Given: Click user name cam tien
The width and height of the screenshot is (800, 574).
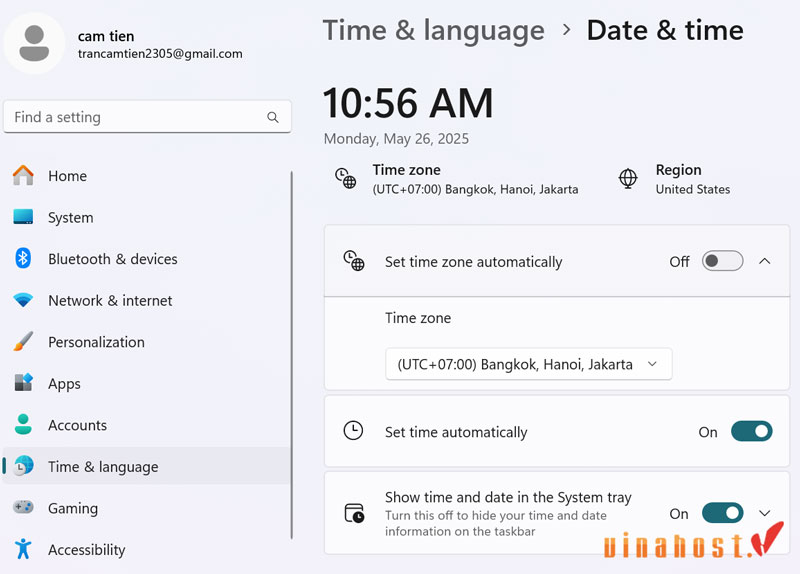Looking at the screenshot, I should point(106,36).
